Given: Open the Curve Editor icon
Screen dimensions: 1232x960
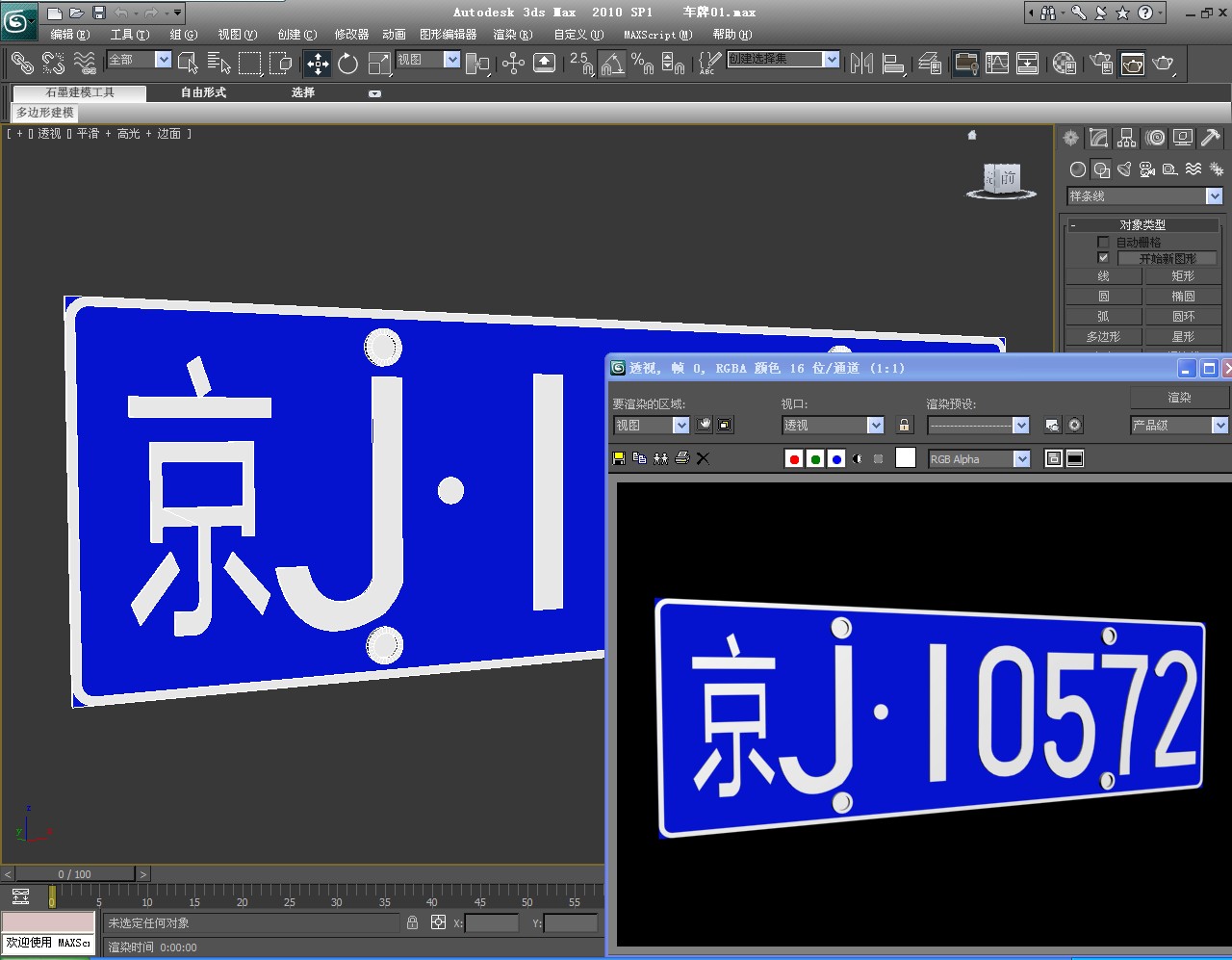Looking at the screenshot, I should click(965, 64).
